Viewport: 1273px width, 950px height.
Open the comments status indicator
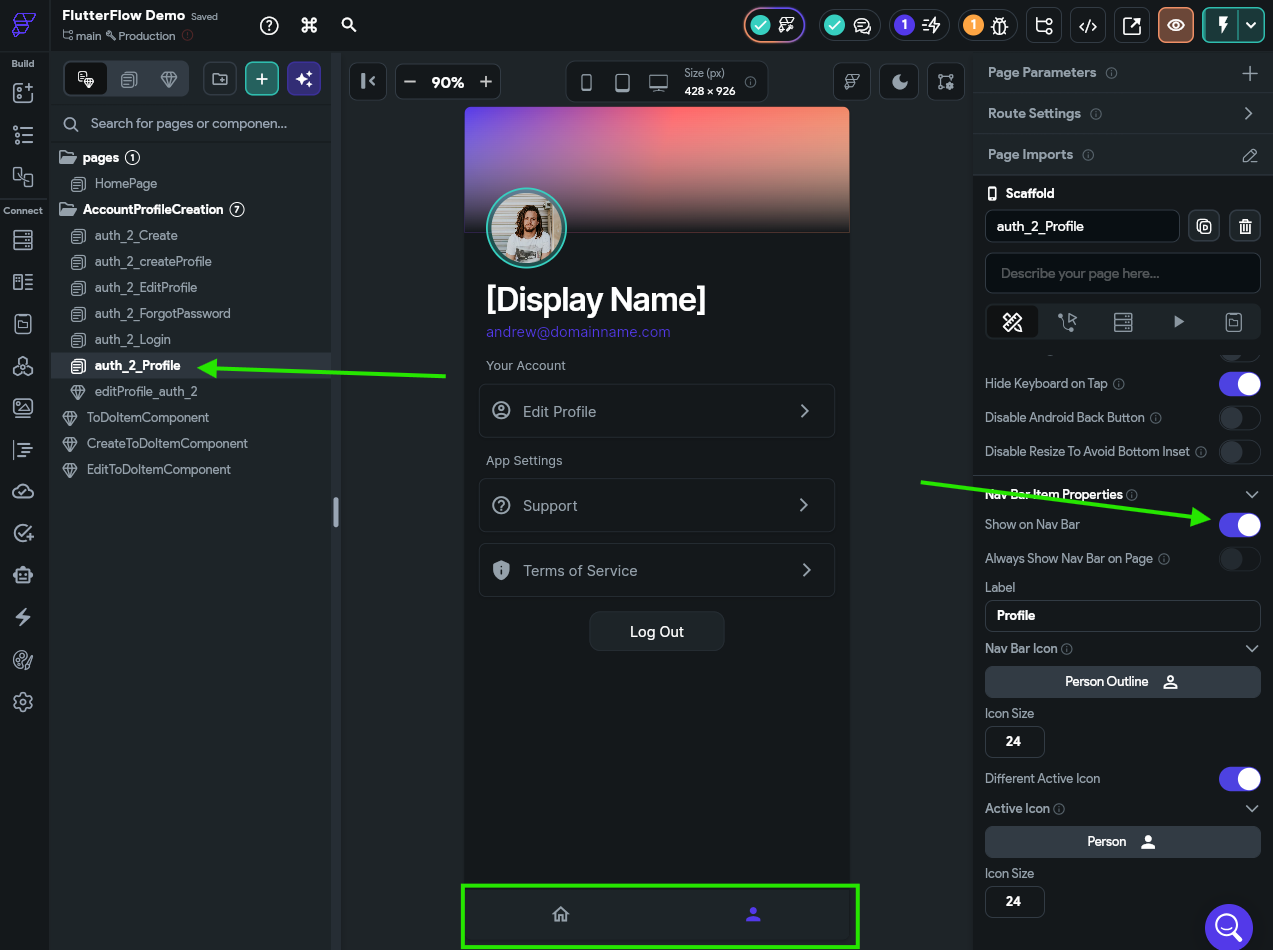pyautogui.click(x=849, y=26)
